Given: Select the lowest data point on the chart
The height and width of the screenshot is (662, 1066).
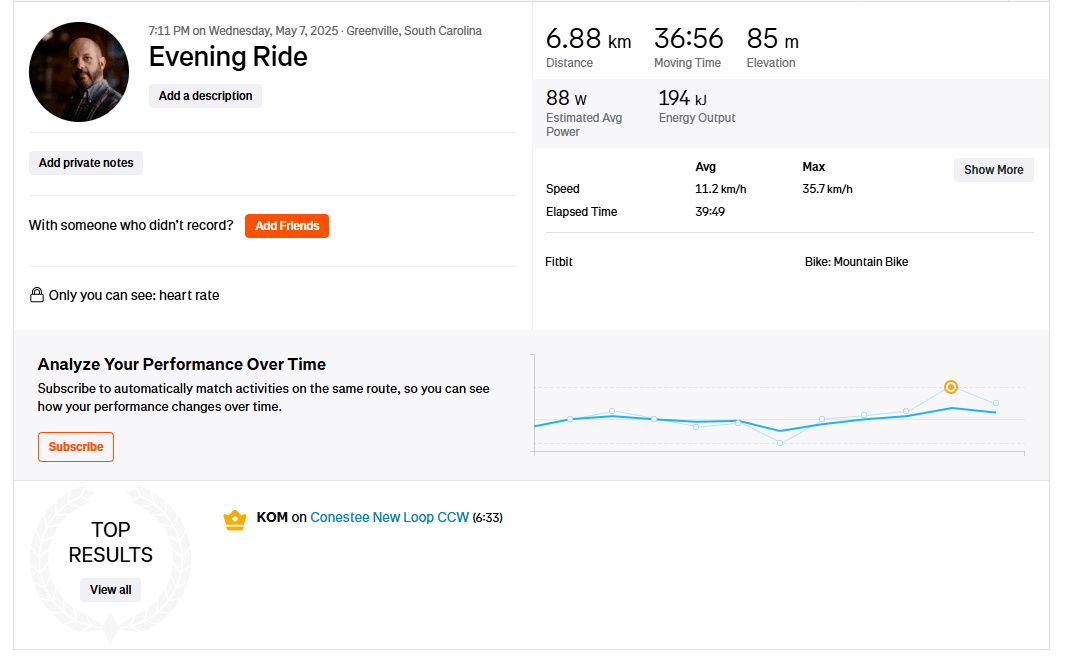Looking at the screenshot, I should click(780, 442).
